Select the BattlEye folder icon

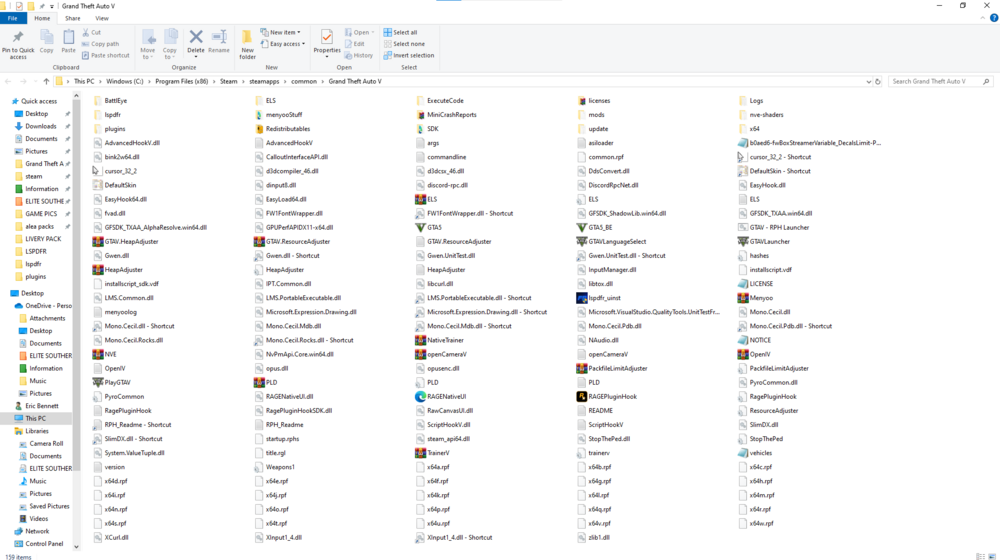[x=98, y=101]
